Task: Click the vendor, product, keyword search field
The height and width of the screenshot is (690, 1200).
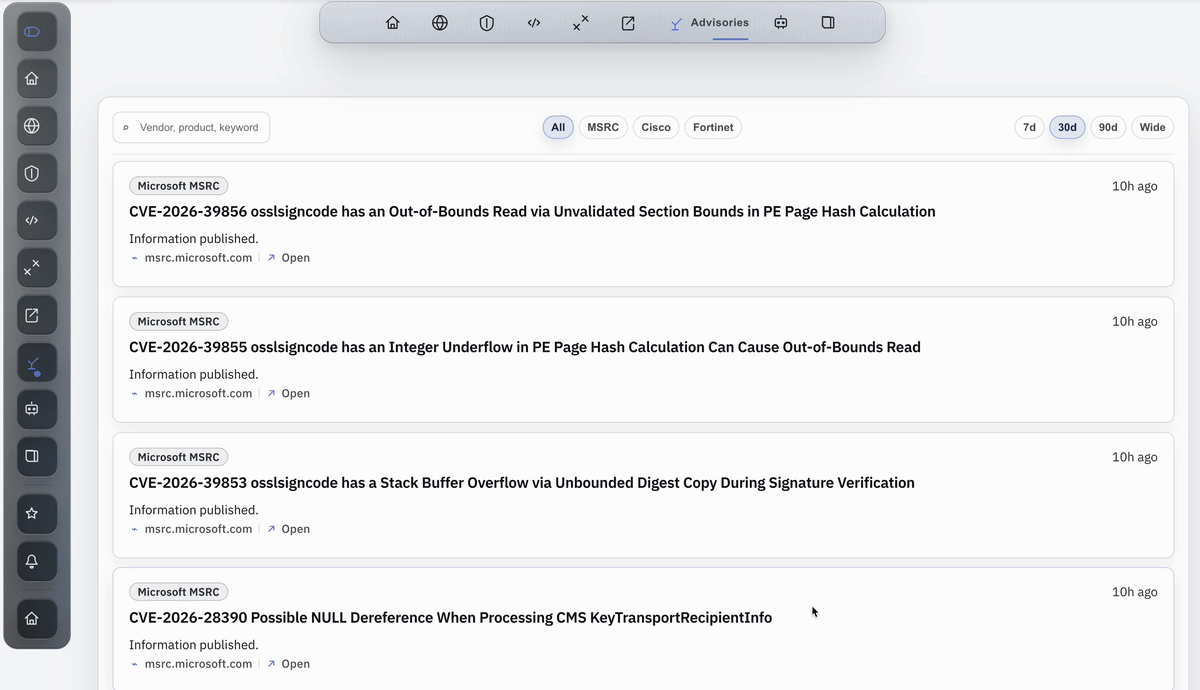Action: pyautogui.click(x=190, y=127)
